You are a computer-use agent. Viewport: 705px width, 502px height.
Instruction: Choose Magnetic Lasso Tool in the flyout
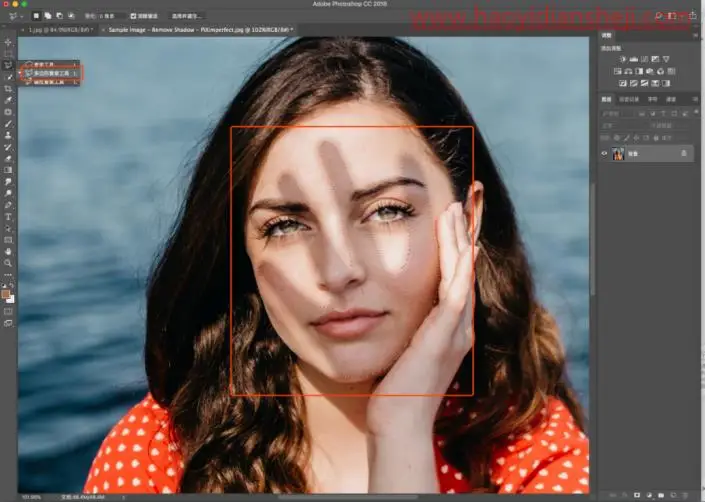click(x=49, y=82)
